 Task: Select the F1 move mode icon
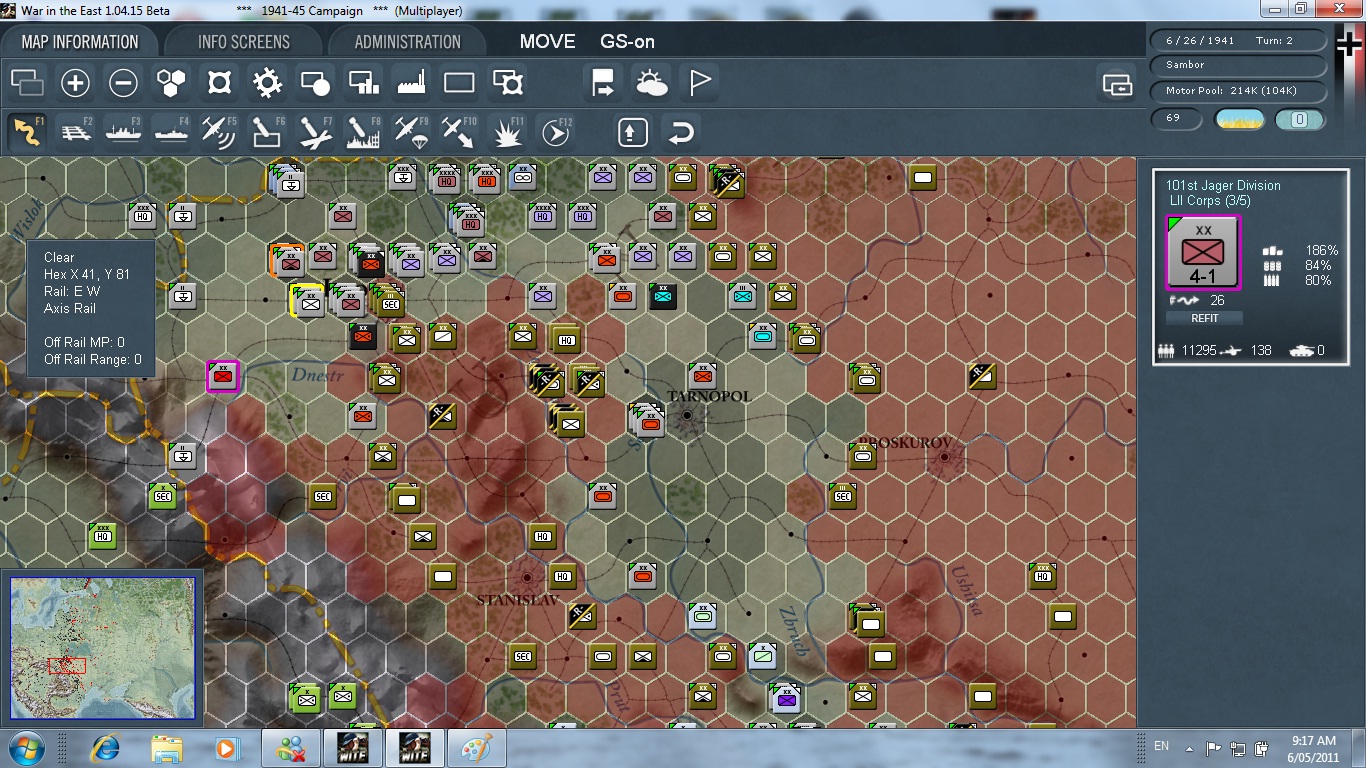27,132
